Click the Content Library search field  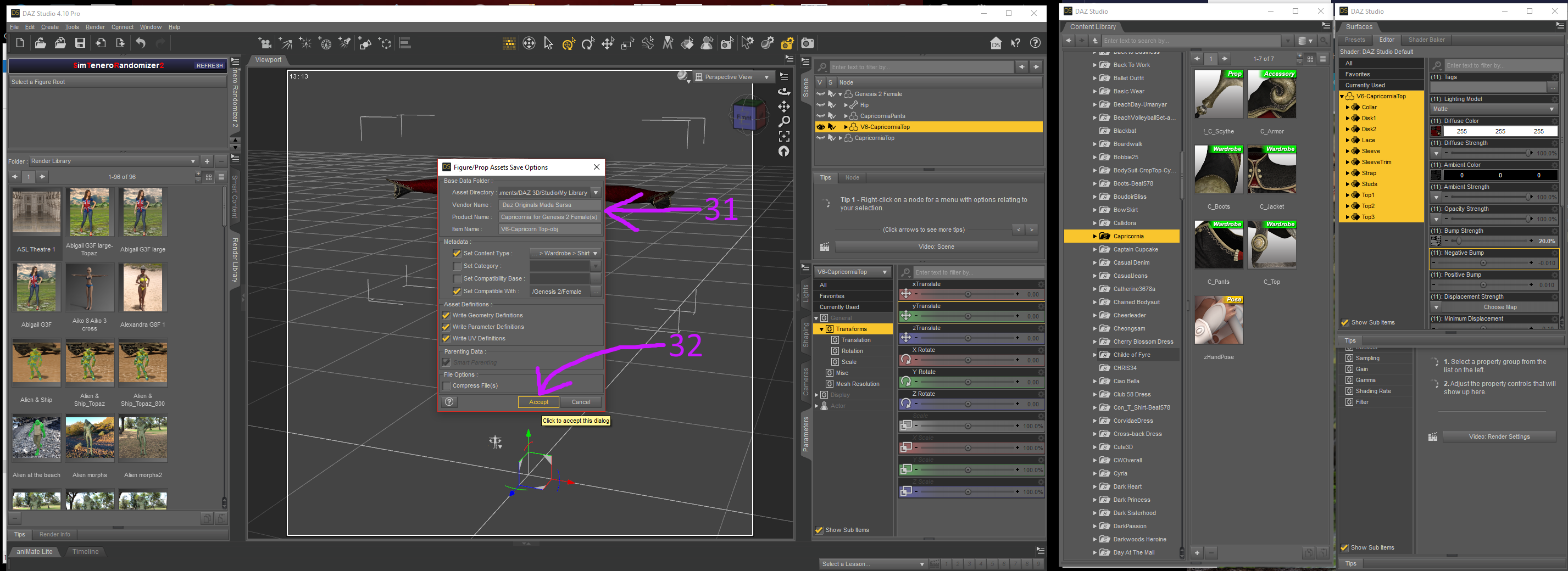click(1191, 41)
